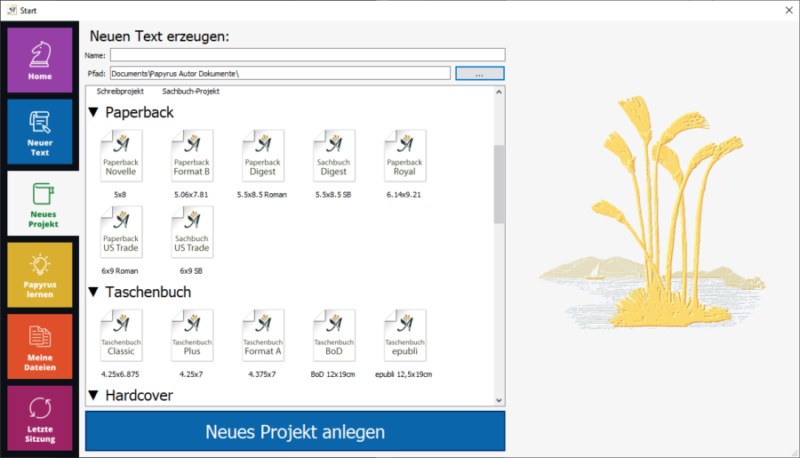Viewport: 800px width, 458px height.
Task: Focus the Name input field
Action: click(x=308, y=55)
